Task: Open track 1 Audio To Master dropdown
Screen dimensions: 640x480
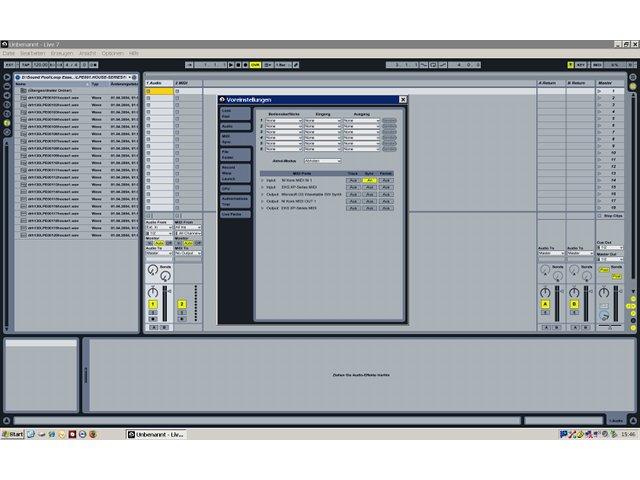Action: tap(159, 253)
